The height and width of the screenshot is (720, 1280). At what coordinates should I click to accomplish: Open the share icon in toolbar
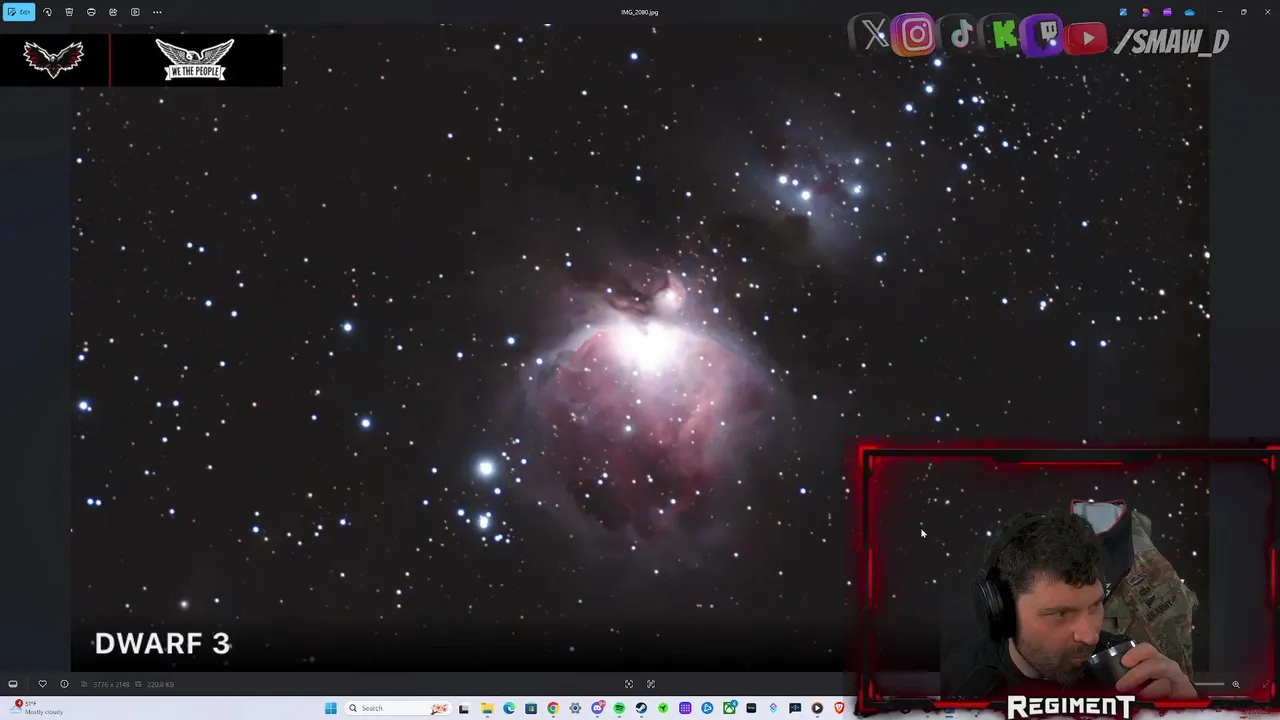click(x=113, y=12)
